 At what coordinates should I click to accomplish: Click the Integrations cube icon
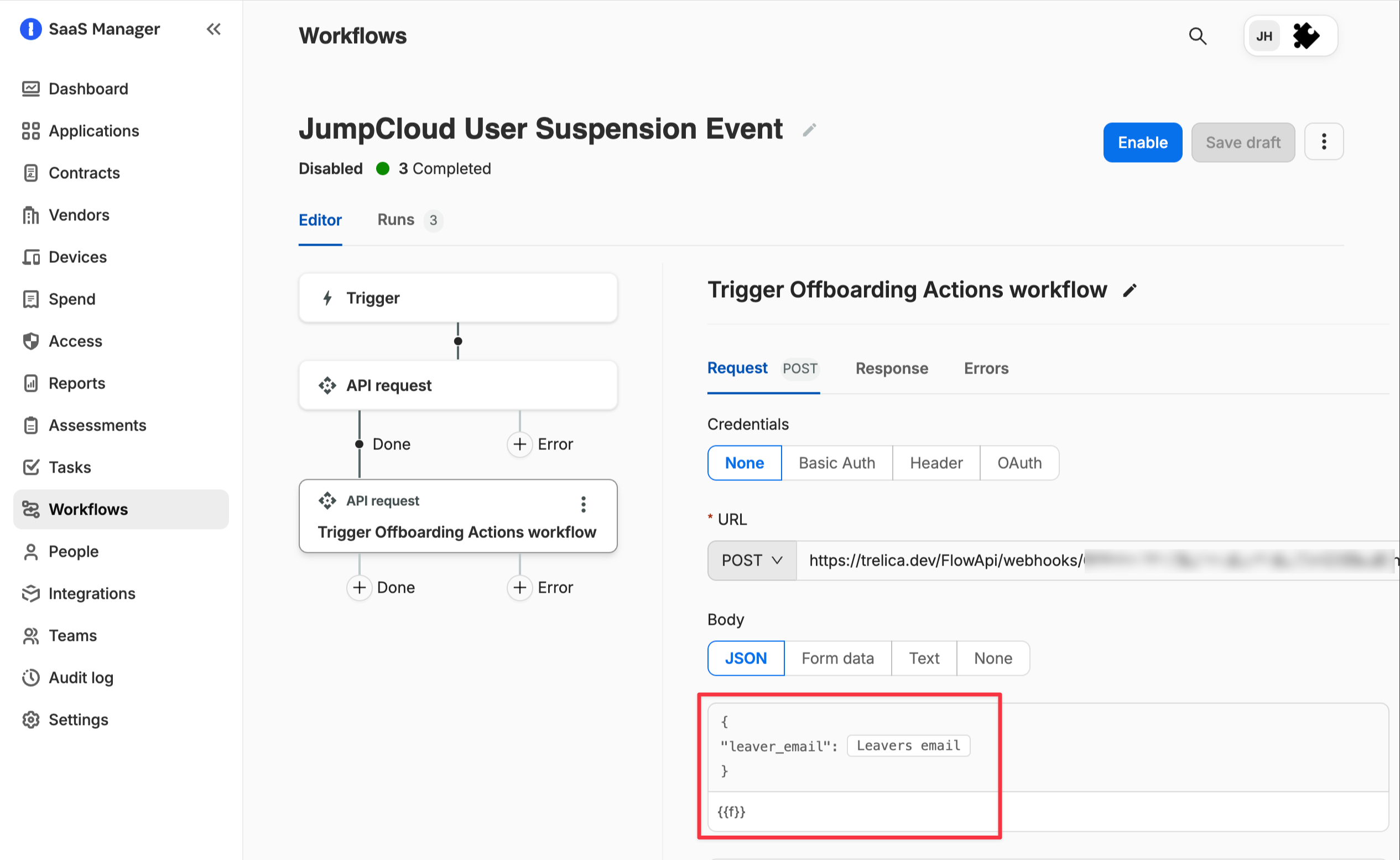click(30, 594)
